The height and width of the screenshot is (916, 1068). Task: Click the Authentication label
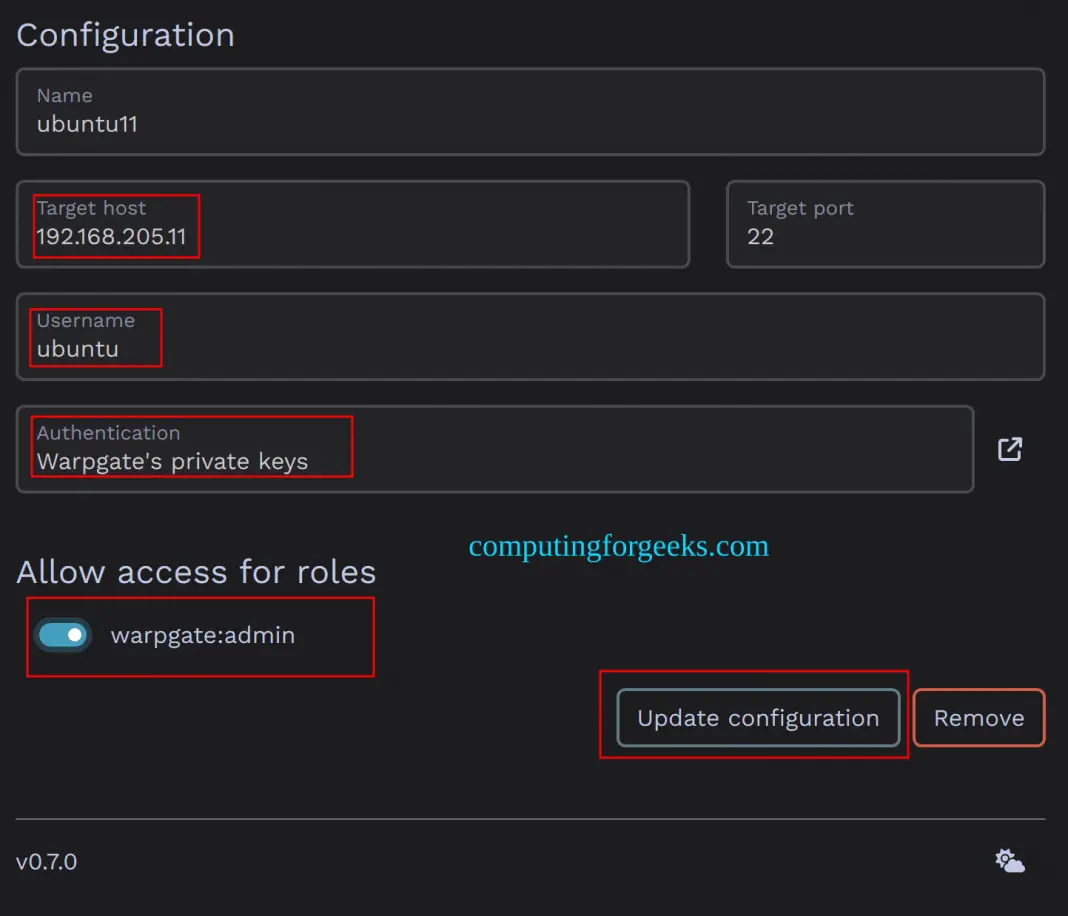pos(108,432)
